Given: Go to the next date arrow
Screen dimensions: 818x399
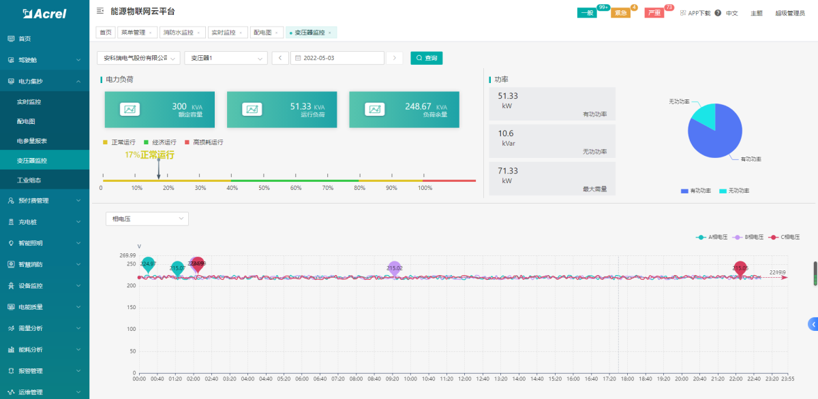Looking at the screenshot, I should (394, 58).
